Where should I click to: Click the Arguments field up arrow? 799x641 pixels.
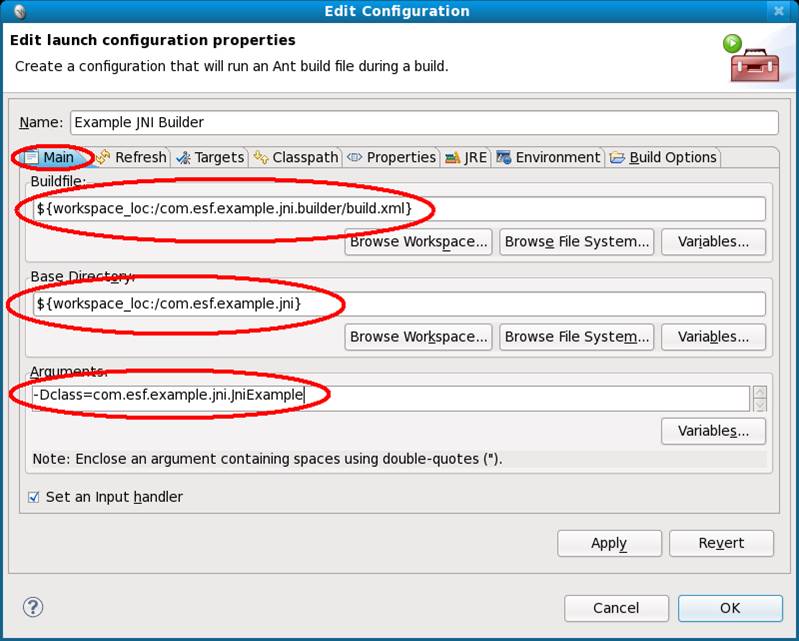pos(760,392)
